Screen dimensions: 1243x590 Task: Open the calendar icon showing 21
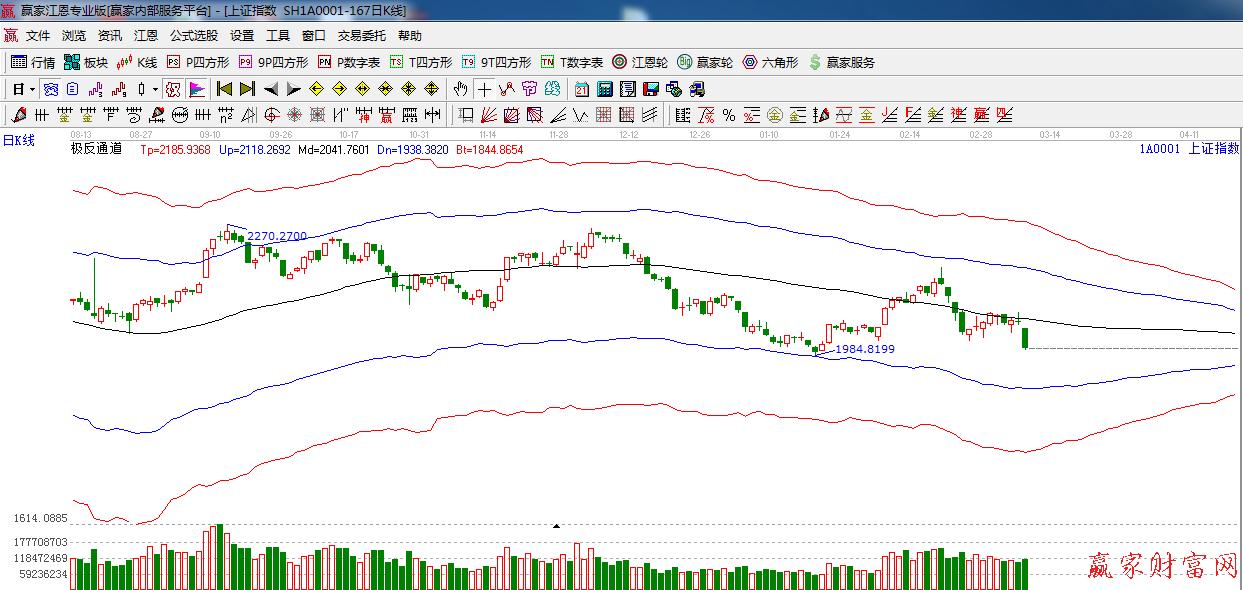[x=581, y=89]
